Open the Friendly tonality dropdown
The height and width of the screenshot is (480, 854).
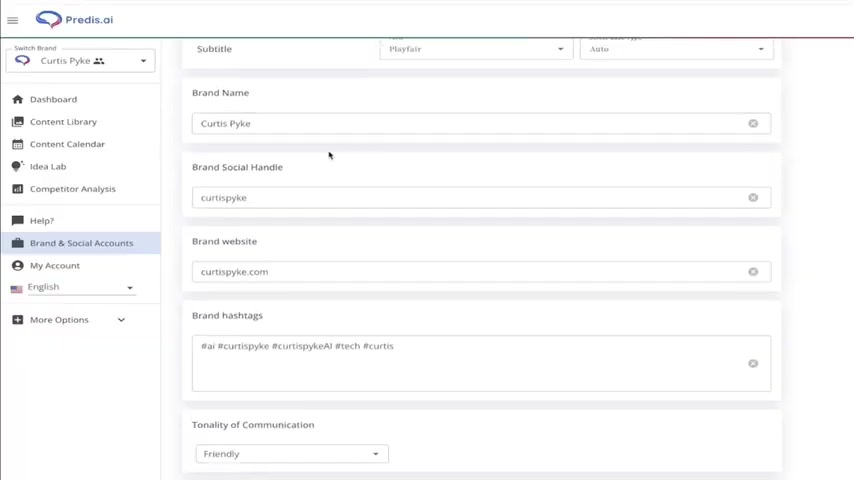(292, 454)
